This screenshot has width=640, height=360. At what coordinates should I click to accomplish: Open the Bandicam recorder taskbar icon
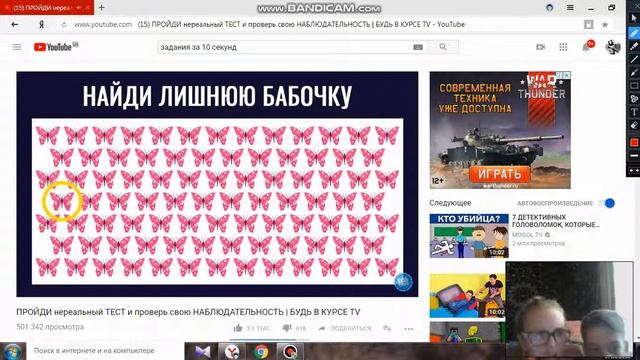point(290,351)
